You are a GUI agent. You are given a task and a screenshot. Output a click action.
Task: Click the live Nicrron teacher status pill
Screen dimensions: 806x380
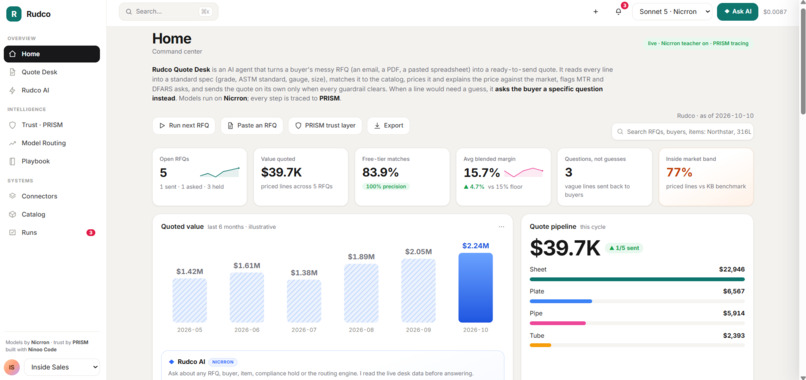tap(698, 44)
